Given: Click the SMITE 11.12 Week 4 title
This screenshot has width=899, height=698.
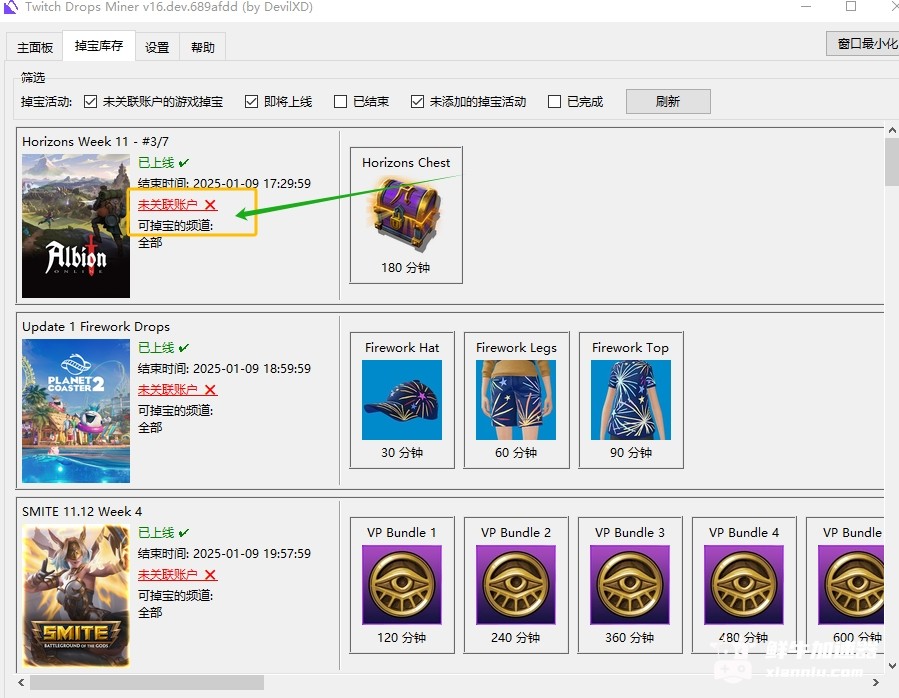Looking at the screenshot, I should pyautogui.click(x=82, y=512).
